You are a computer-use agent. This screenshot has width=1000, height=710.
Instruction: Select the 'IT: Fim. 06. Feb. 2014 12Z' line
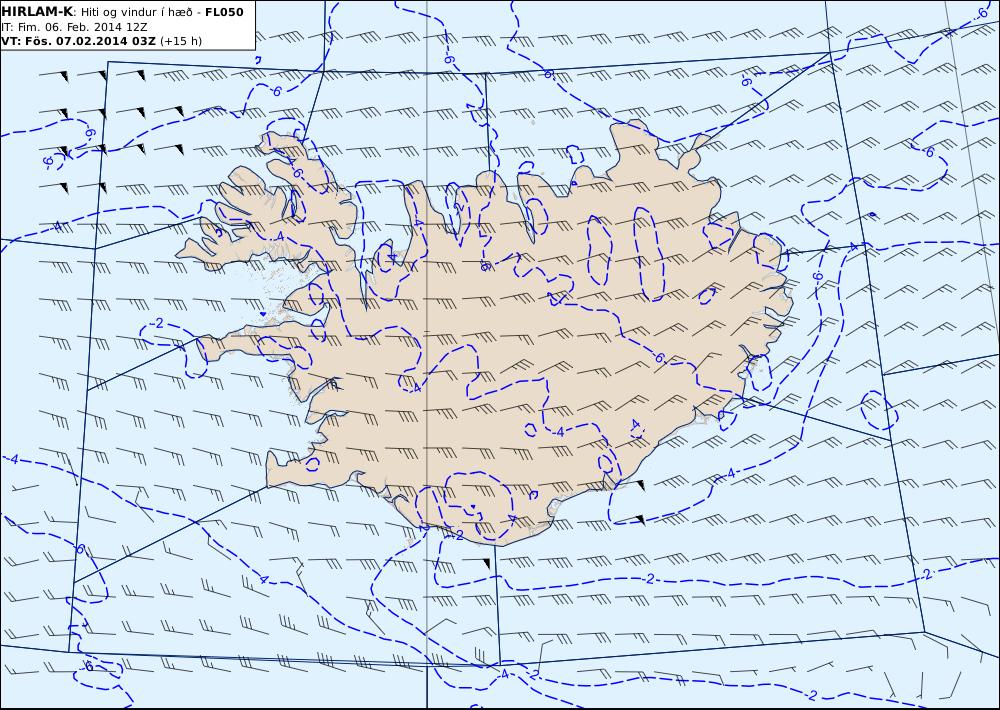point(75,27)
